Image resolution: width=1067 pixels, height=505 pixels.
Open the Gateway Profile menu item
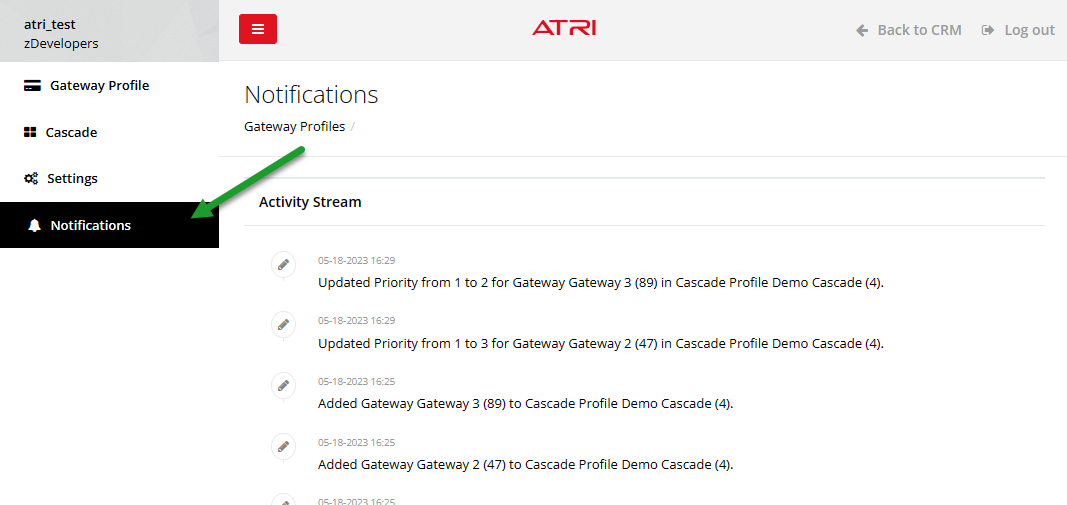click(x=99, y=86)
